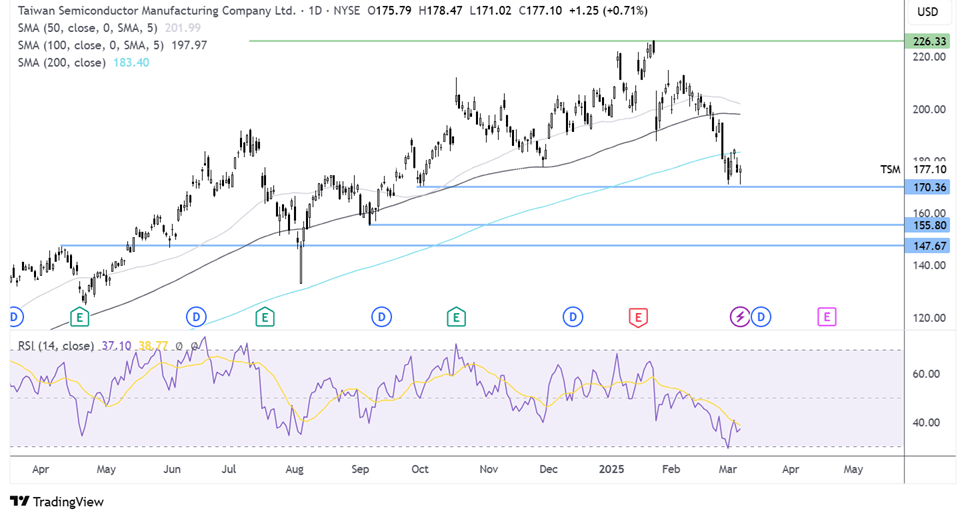Click the Feb label on the time axis
The height and width of the screenshot is (519, 967).
671,469
